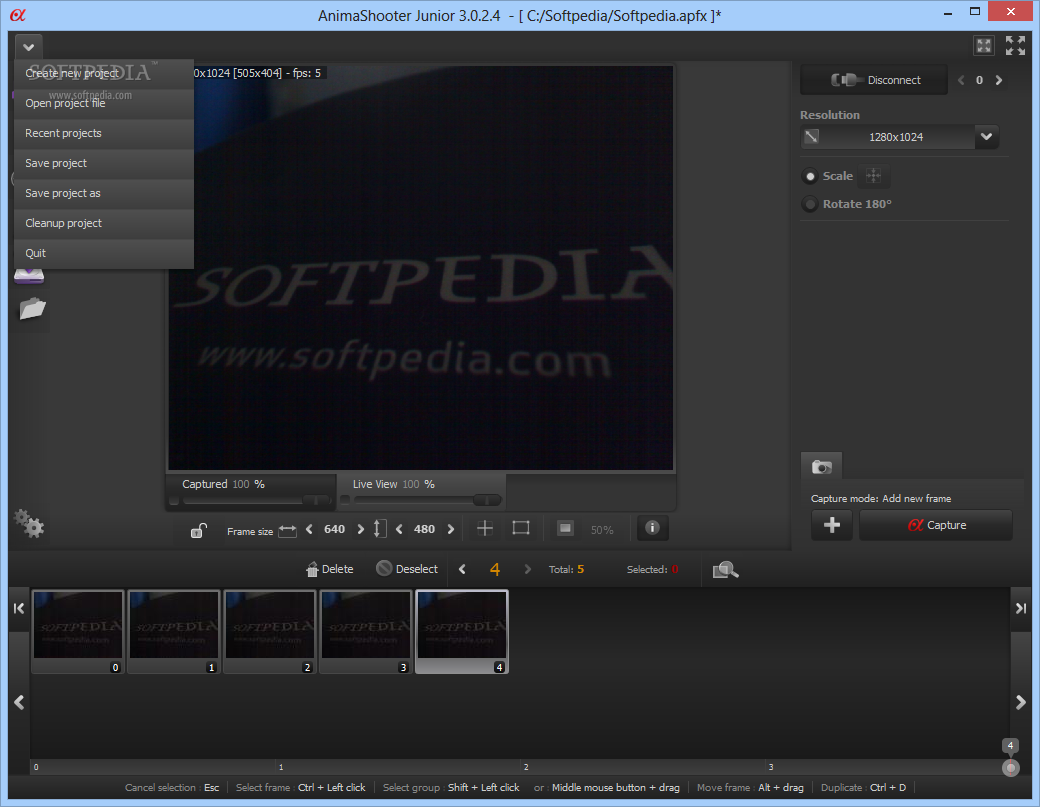
Task: Increase frame height above 480
Action: pyautogui.click(x=451, y=529)
